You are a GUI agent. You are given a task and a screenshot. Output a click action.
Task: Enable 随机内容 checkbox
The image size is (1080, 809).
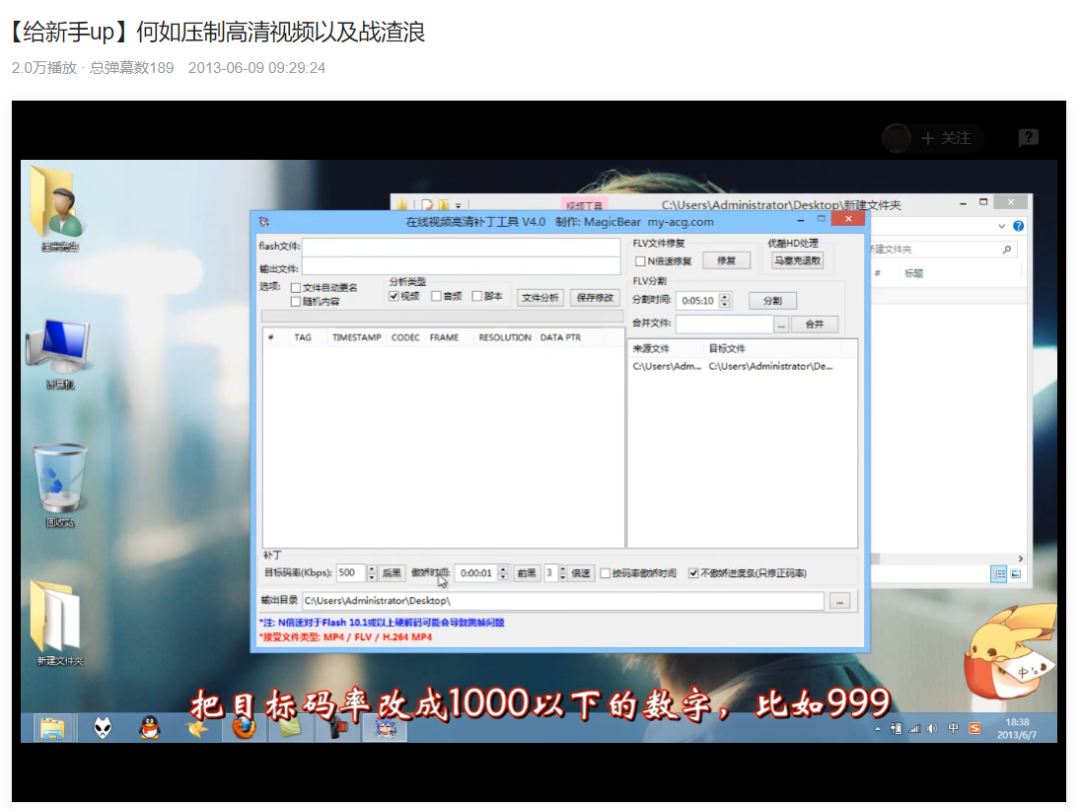[295, 302]
